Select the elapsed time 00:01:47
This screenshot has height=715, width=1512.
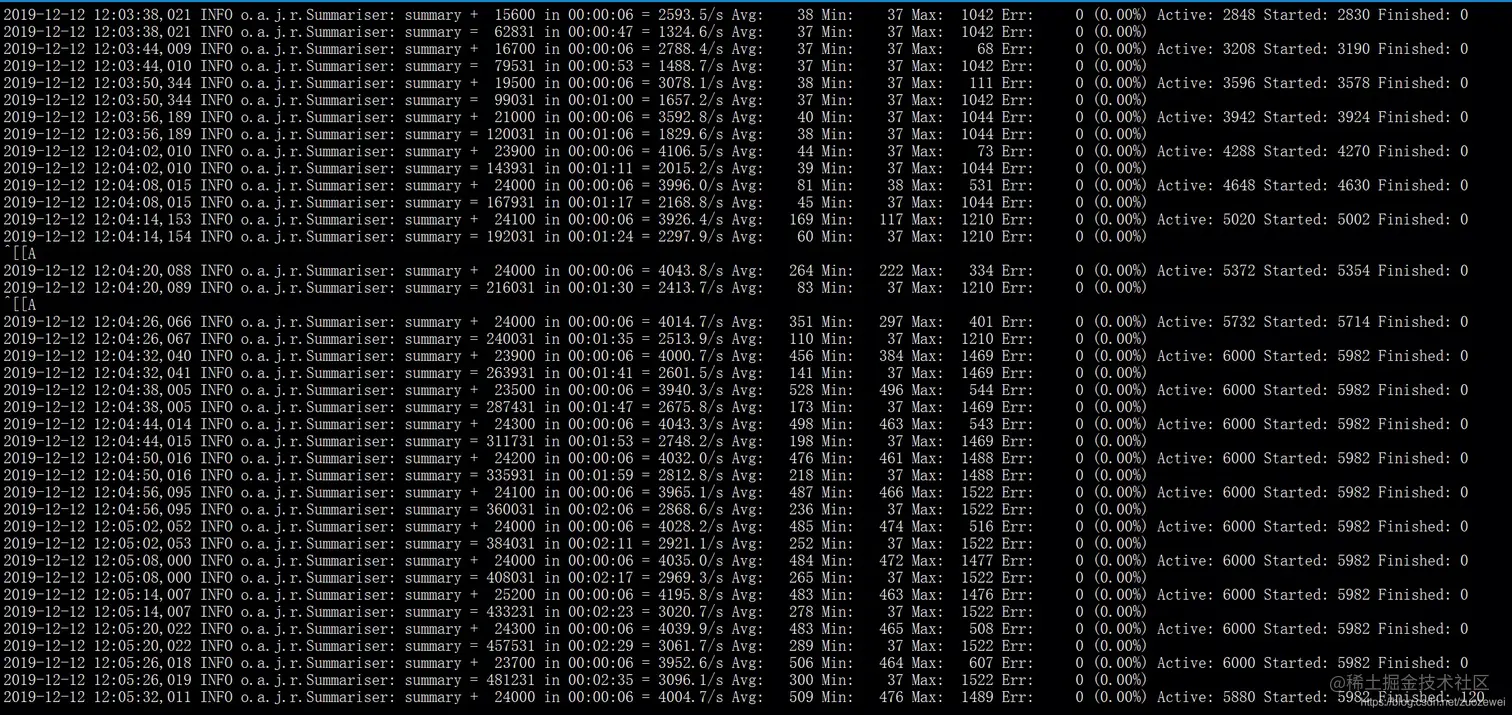[600, 407]
